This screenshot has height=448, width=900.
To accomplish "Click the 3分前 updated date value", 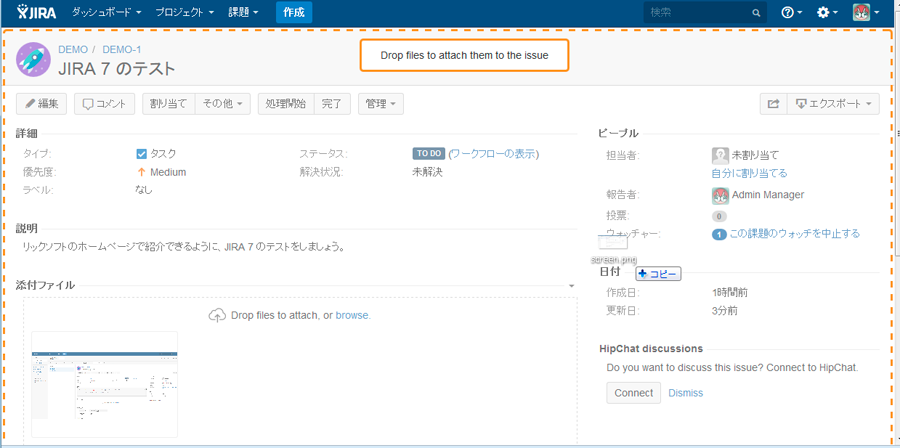I will pyautogui.click(x=724, y=311).
